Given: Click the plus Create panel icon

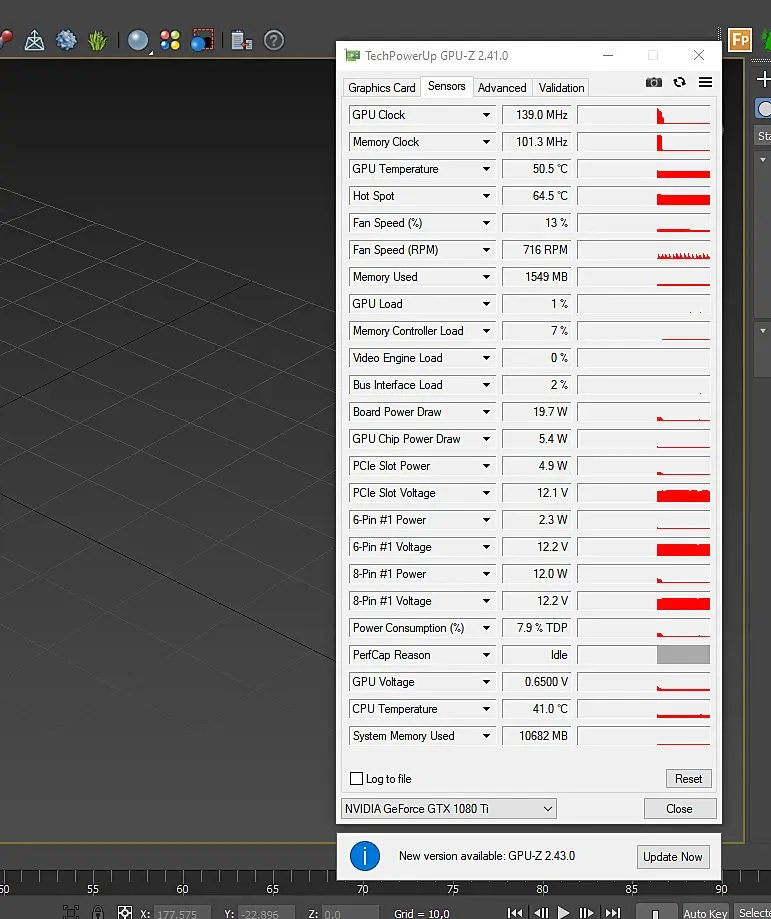Looking at the screenshot, I should [x=763, y=79].
